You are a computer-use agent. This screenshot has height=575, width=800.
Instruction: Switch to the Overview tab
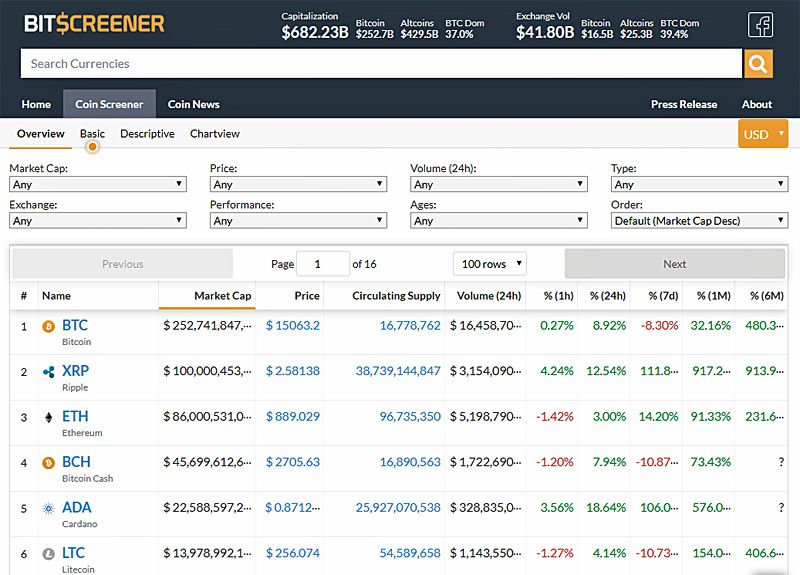41,134
